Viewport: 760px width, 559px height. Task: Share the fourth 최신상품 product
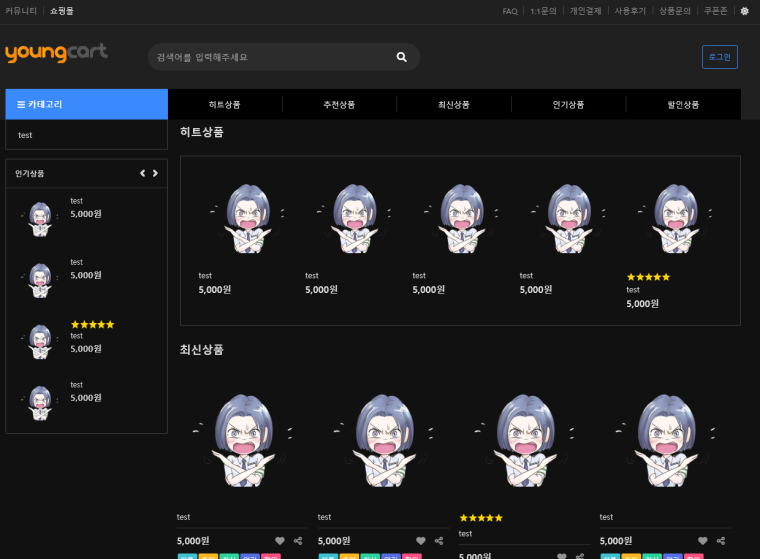click(722, 541)
